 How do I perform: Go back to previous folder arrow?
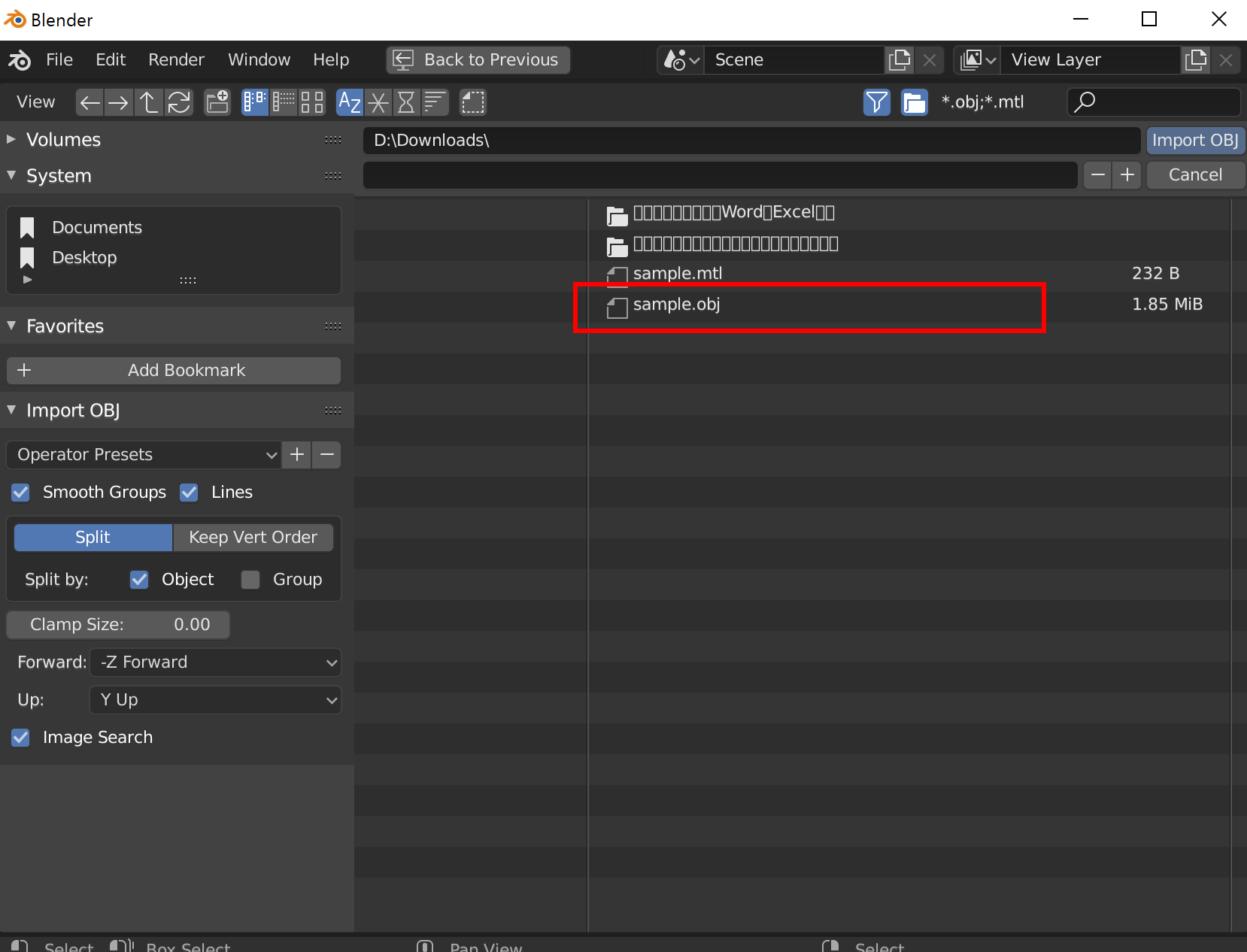click(x=90, y=102)
